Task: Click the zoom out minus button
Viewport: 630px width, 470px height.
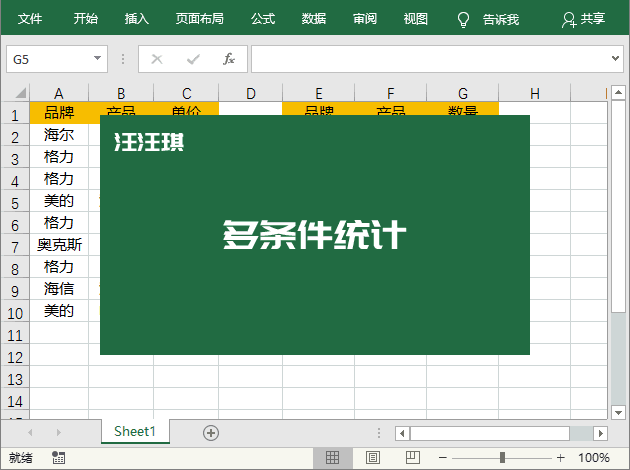Action: pos(443,458)
